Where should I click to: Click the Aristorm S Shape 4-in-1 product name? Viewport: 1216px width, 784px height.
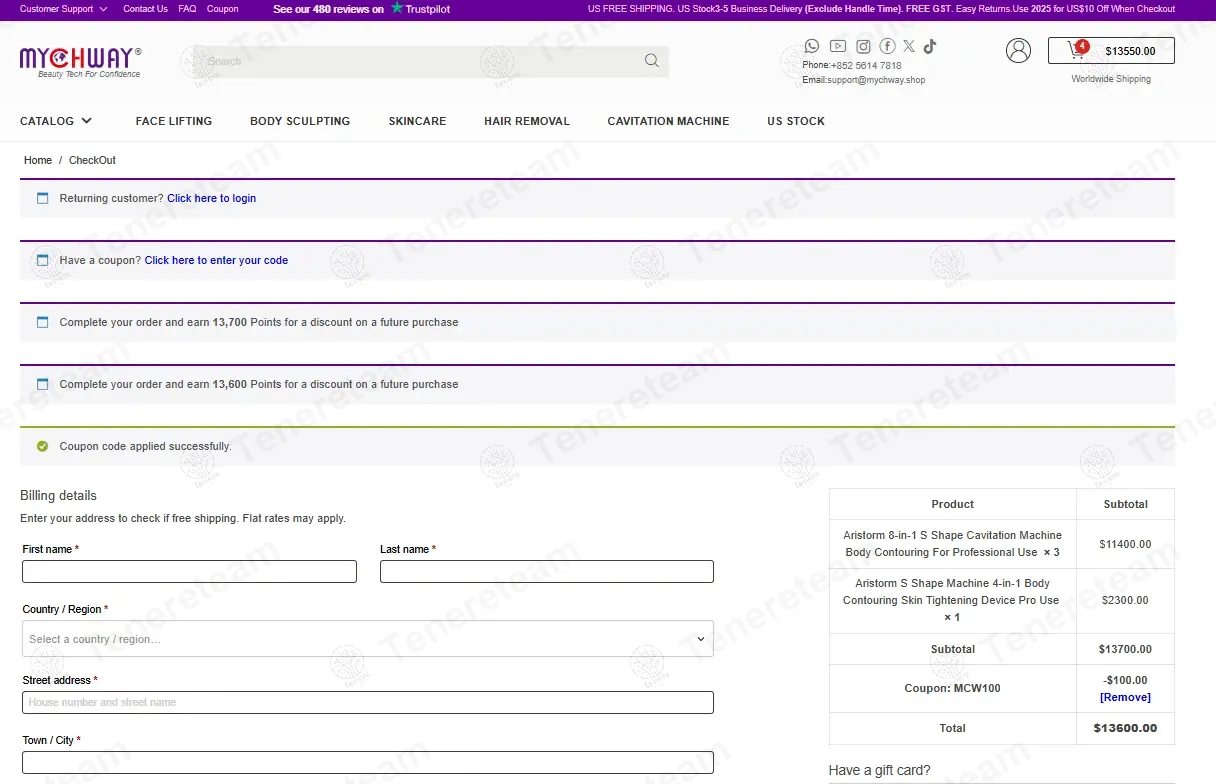click(x=952, y=600)
